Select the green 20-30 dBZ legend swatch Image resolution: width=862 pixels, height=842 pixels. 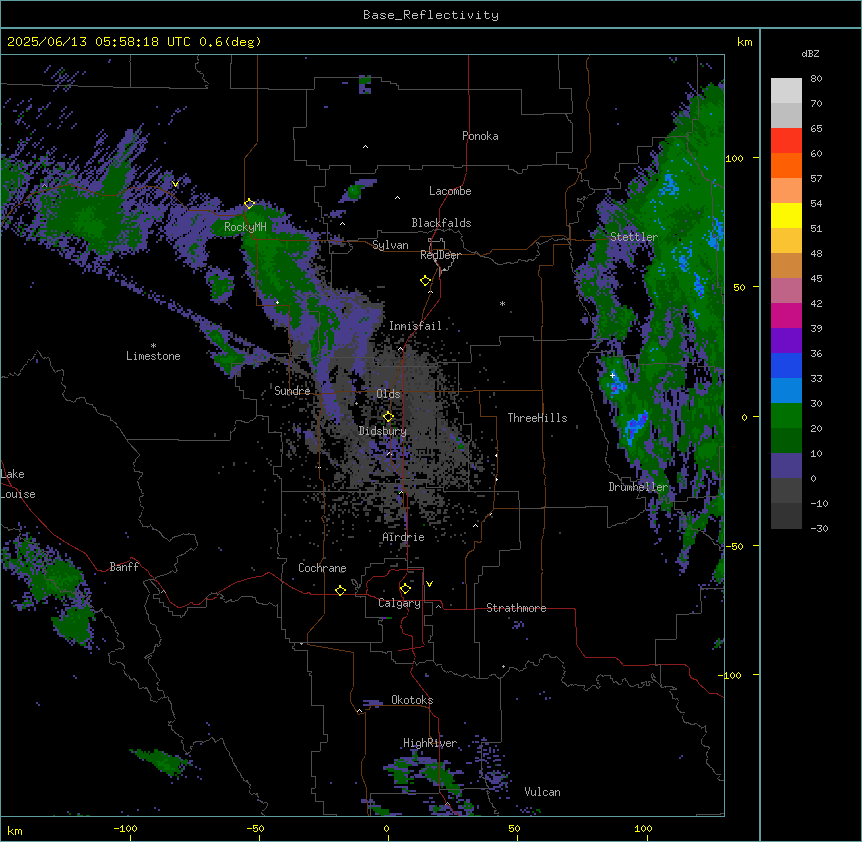pos(786,416)
